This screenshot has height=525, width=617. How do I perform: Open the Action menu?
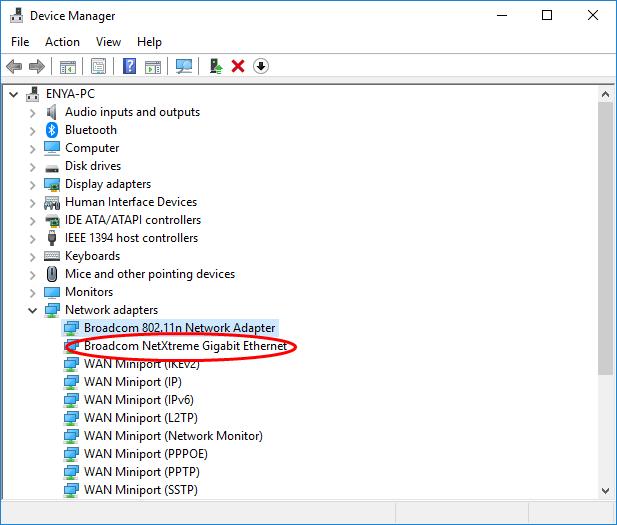tap(62, 42)
